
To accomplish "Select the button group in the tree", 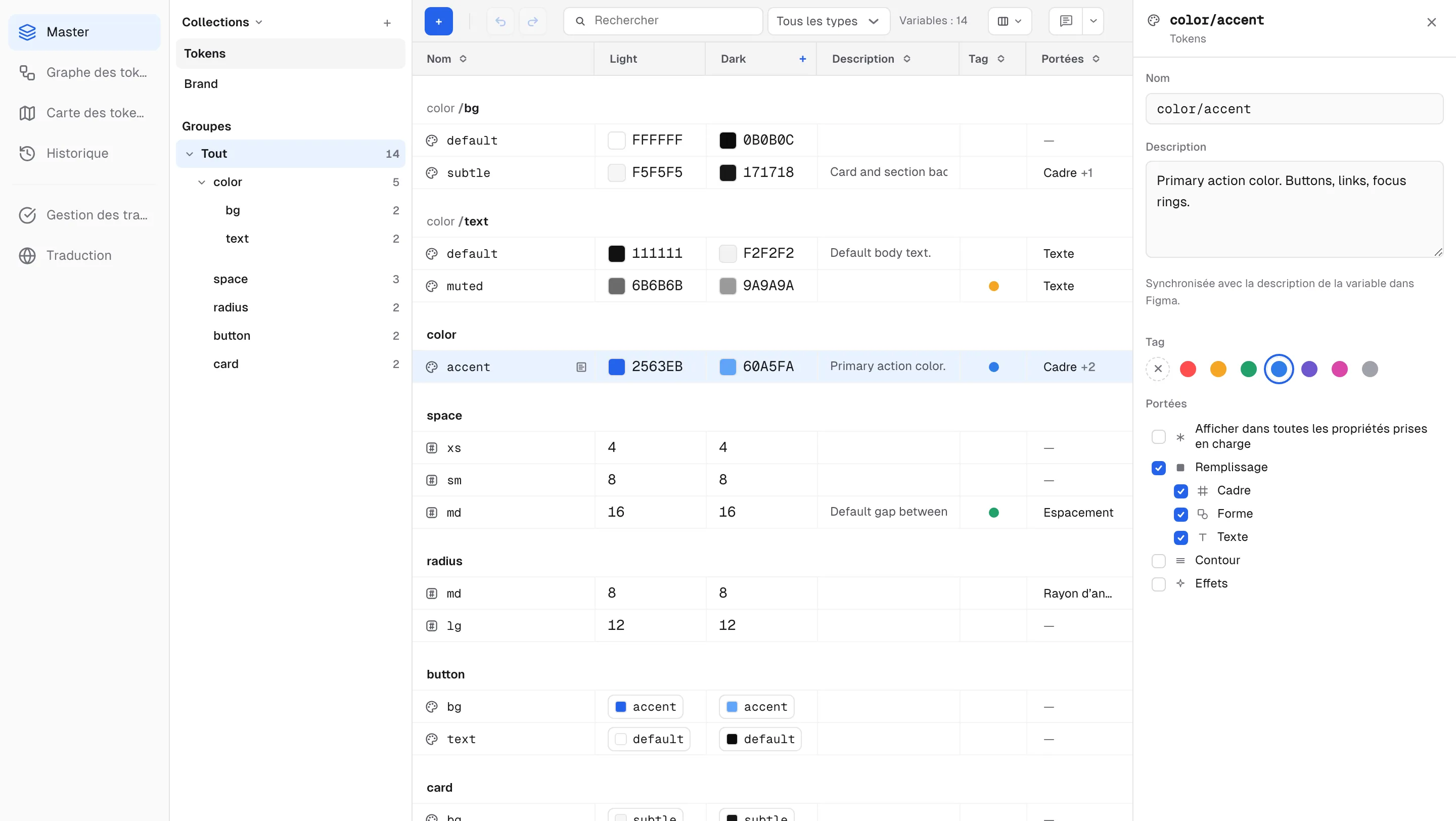I will coord(291,336).
